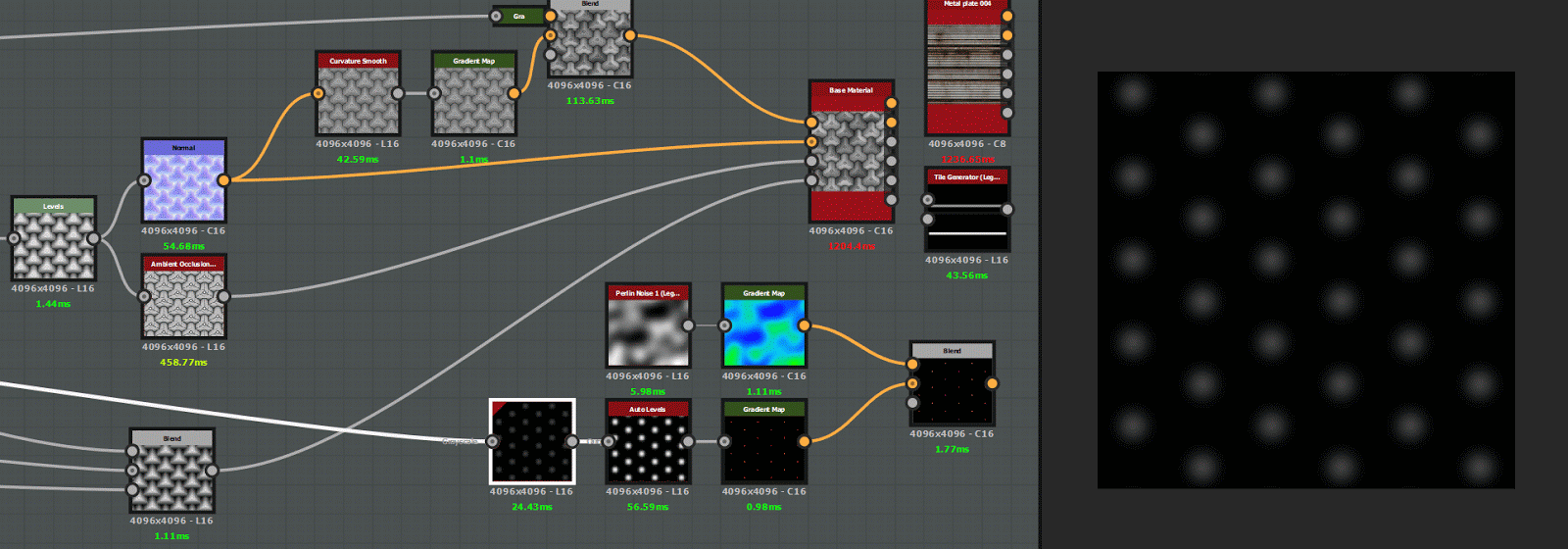Screen dimensions: 1568x549
Task: Click the Base Material title label
Action: pyautogui.click(x=851, y=90)
